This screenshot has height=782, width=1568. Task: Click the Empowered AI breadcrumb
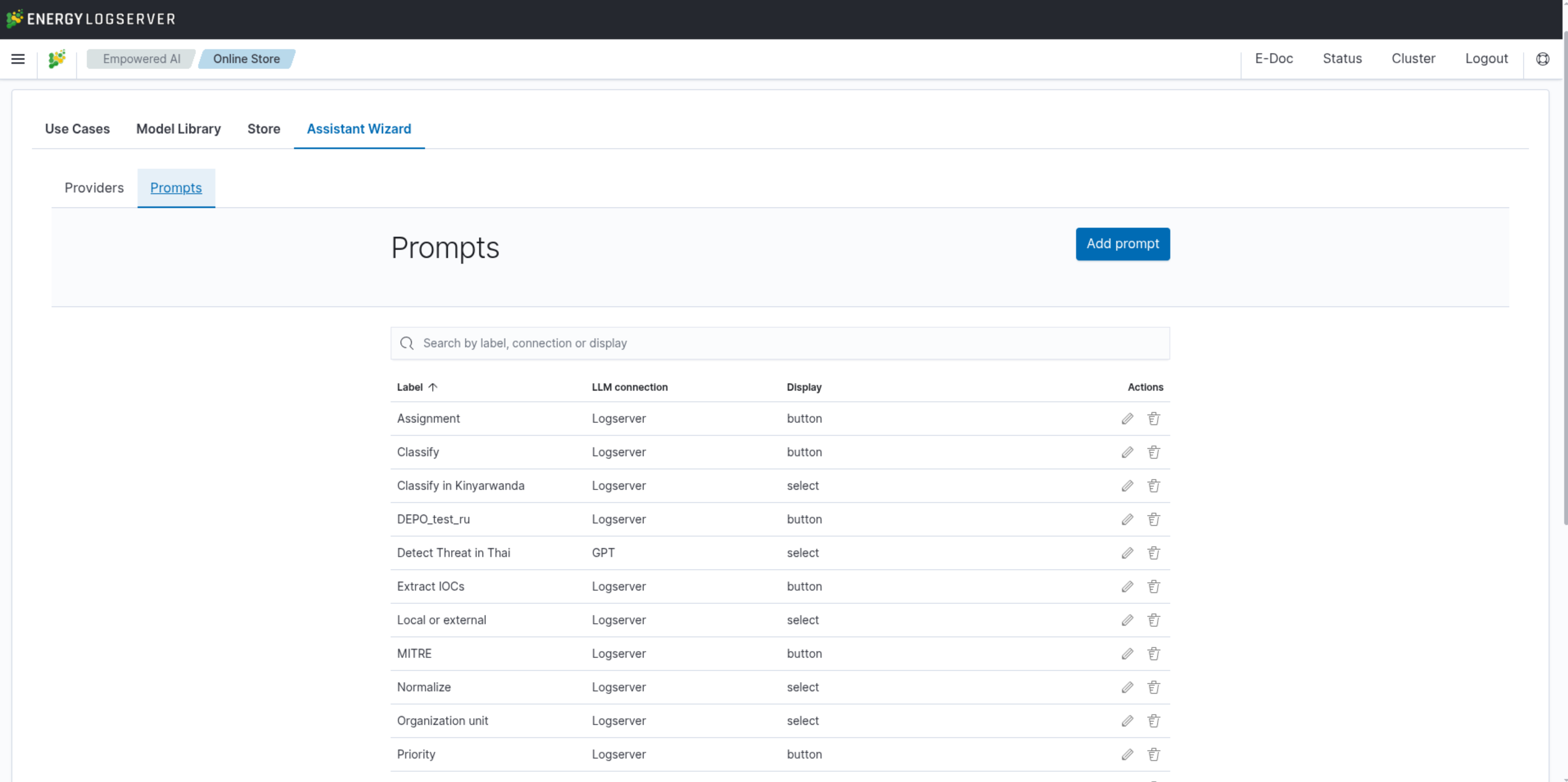[141, 59]
